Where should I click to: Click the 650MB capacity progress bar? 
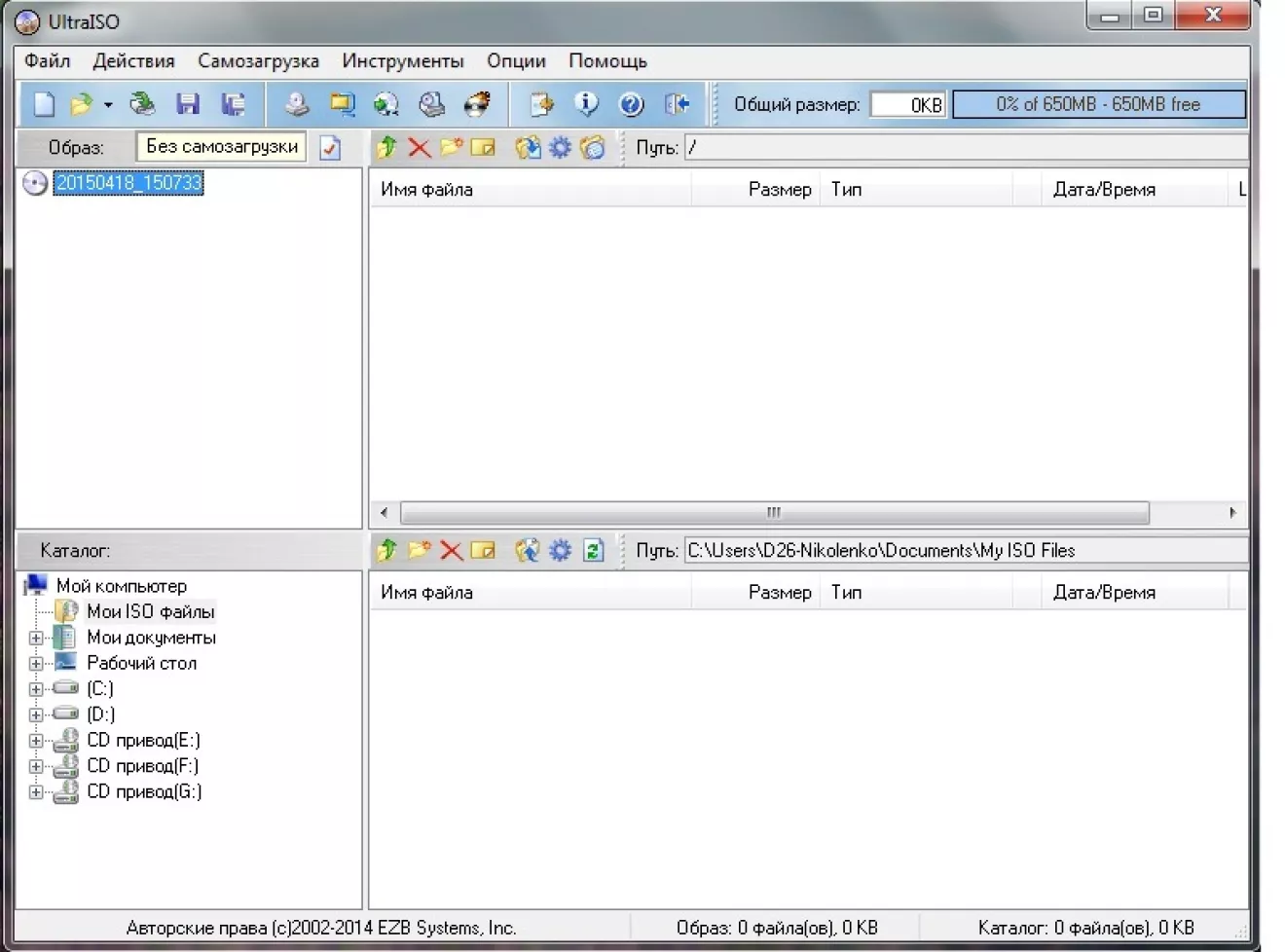point(1098,104)
